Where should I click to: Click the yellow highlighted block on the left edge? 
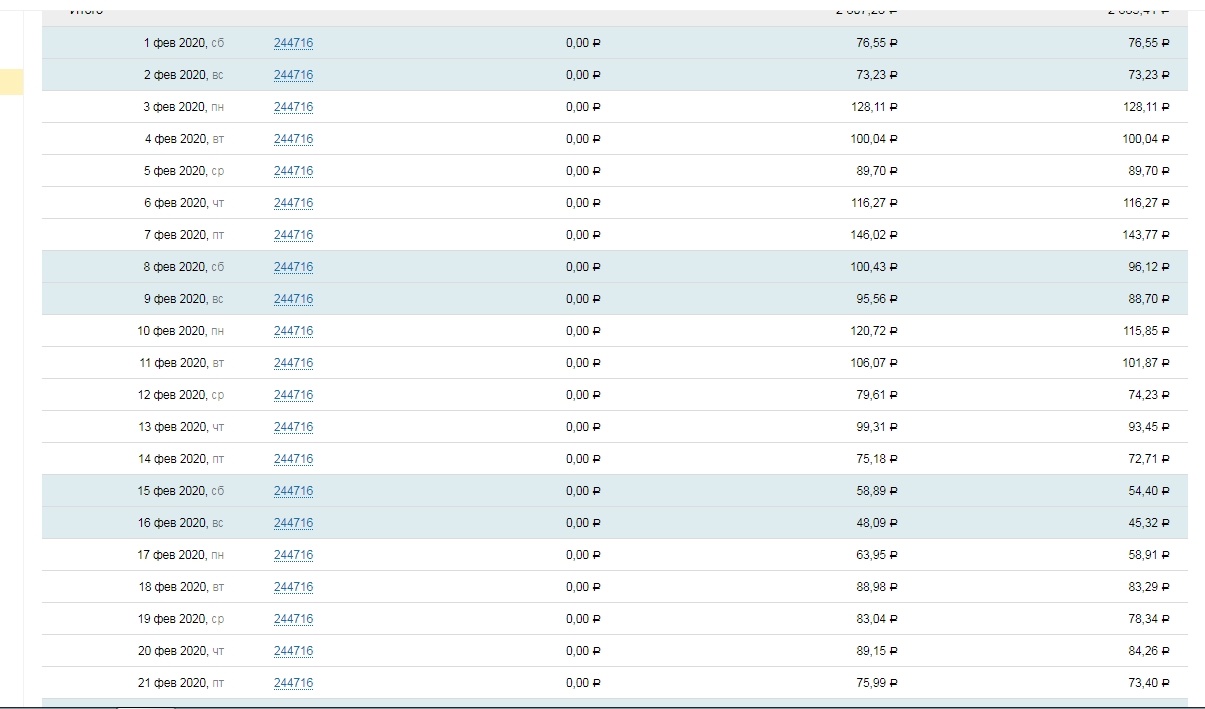click(11, 82)
